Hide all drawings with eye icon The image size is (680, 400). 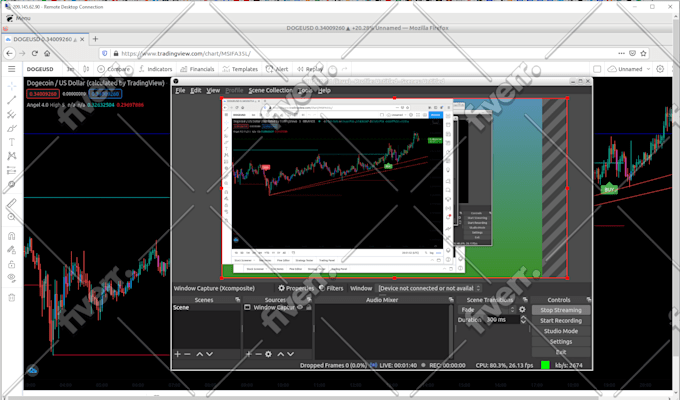coord(12,278)
